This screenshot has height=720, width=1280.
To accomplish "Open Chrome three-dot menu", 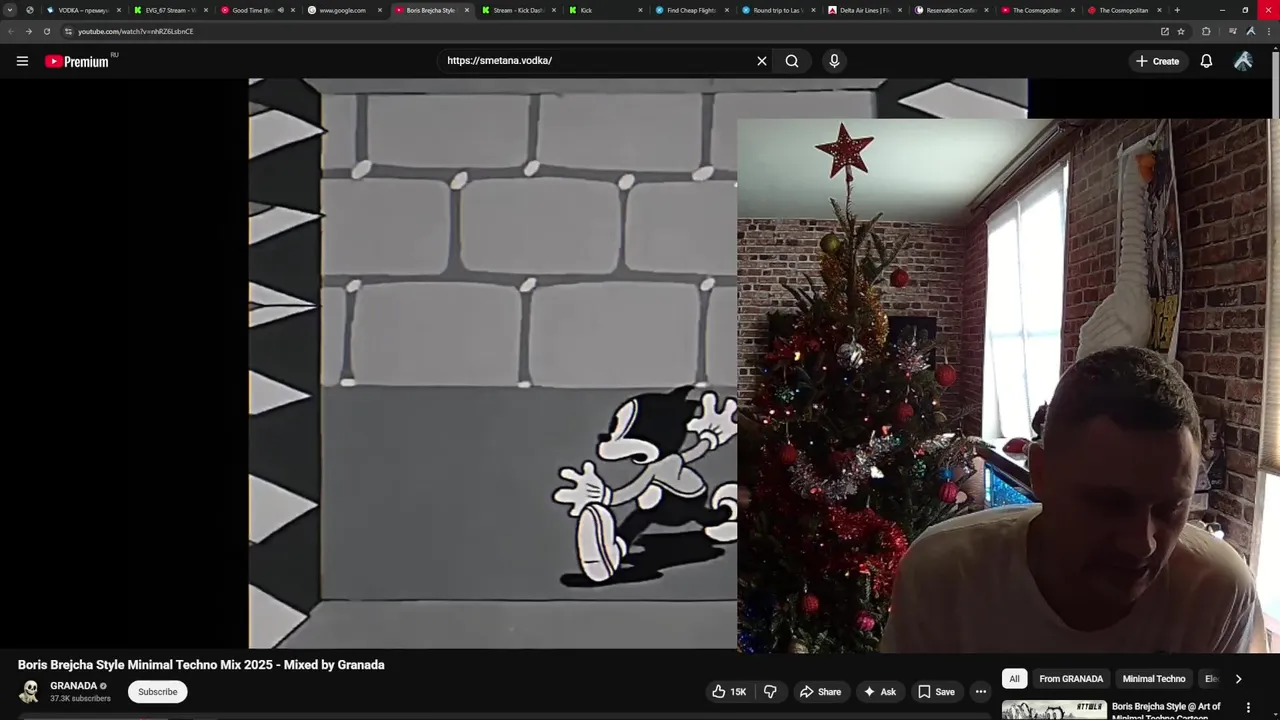I will click(x=1267, y=31).
